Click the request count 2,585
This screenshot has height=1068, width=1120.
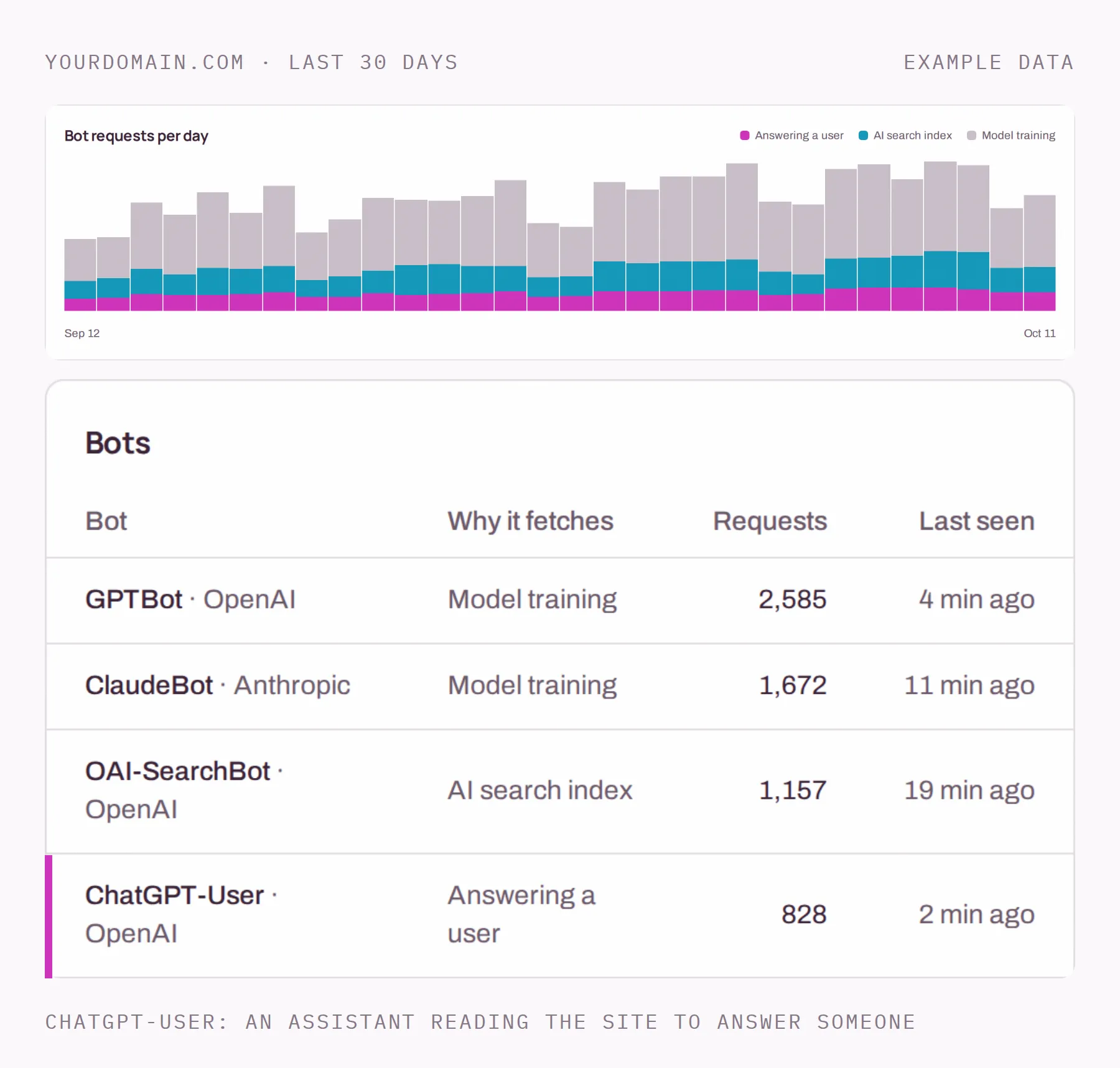point(792,600)
